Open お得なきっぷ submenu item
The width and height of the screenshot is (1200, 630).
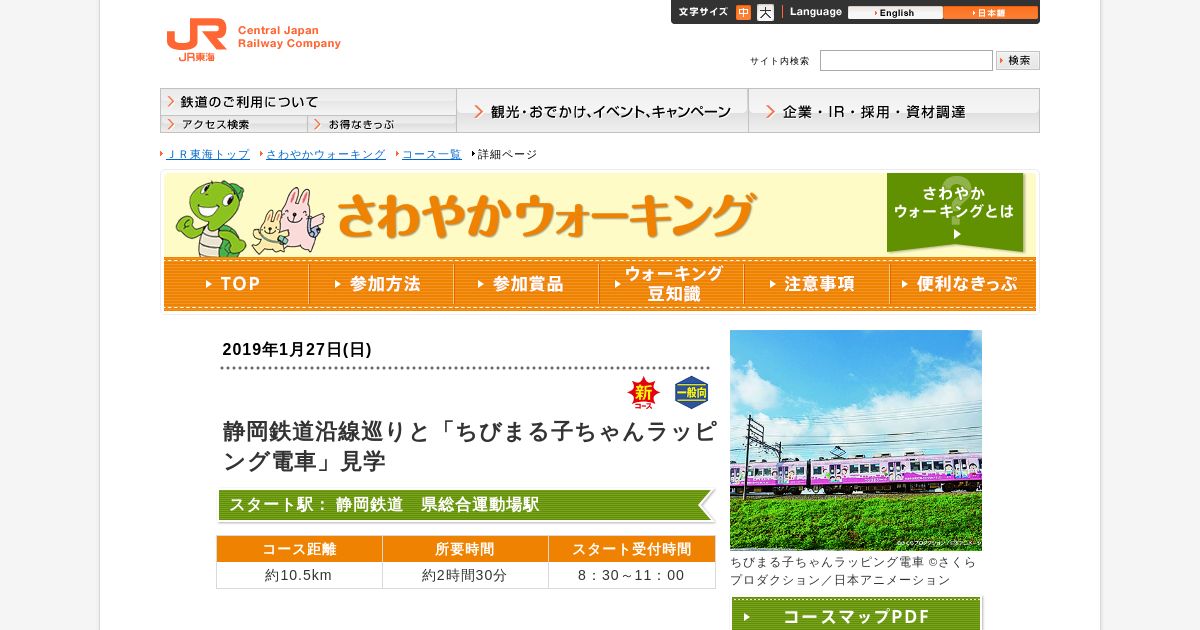click(382, 124)
